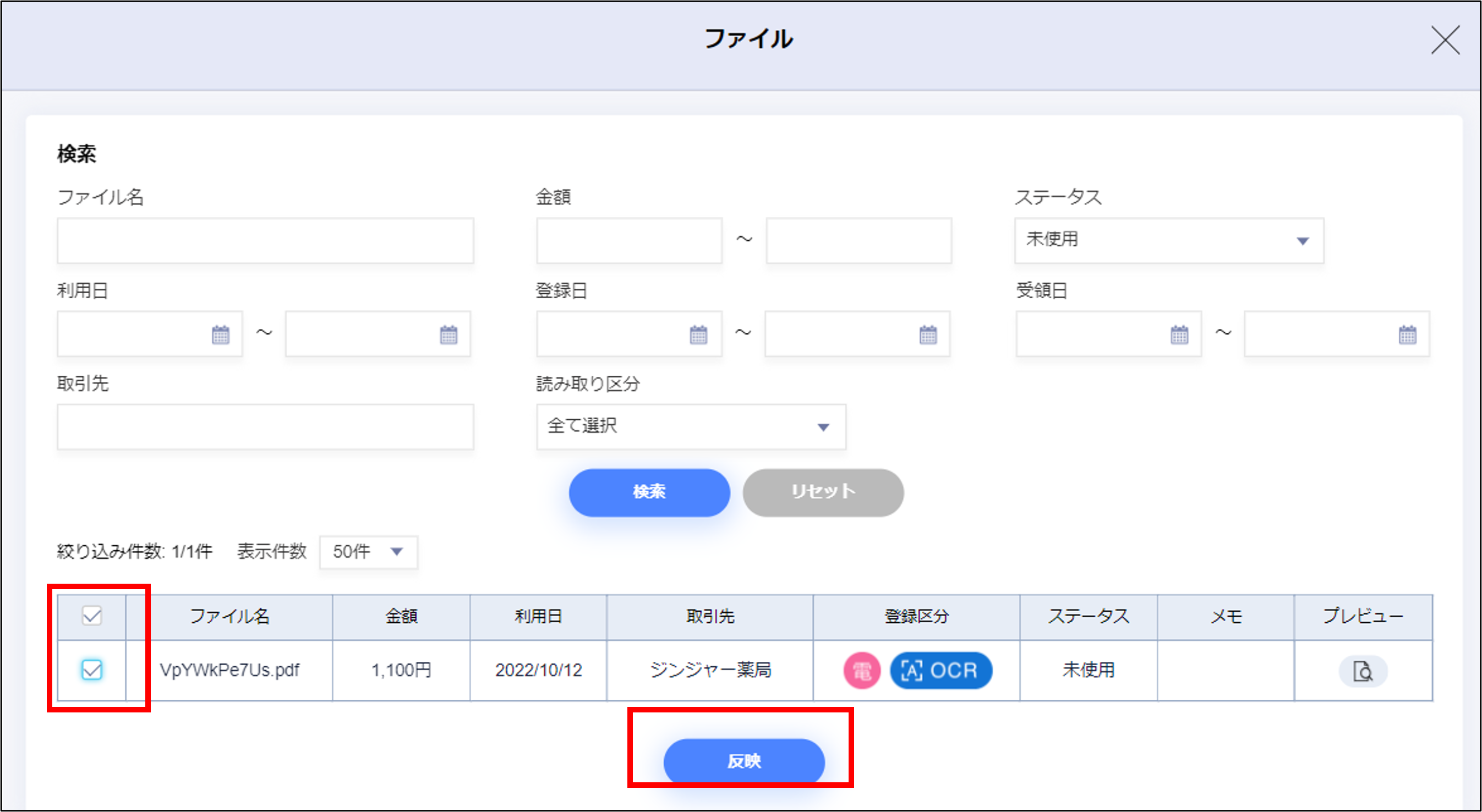Focus the ファイル名 search field

point(265,240)
